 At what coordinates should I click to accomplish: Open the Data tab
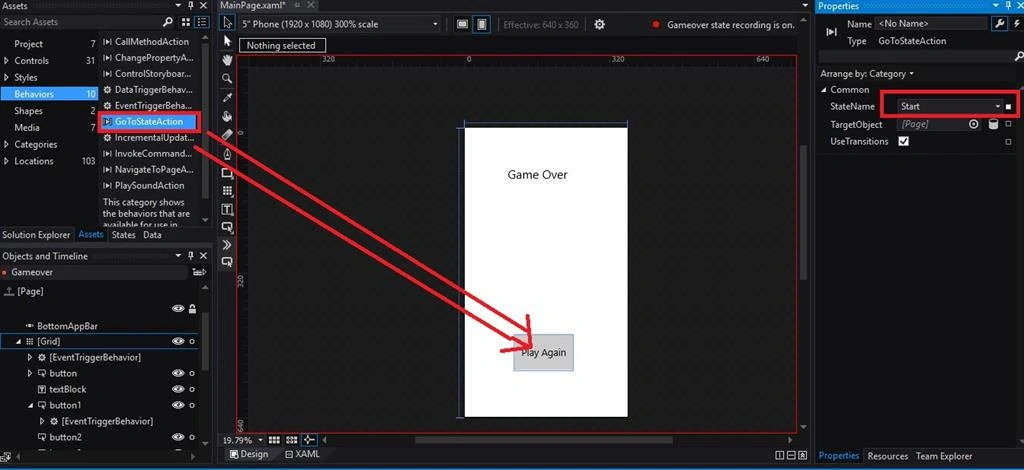152,235
